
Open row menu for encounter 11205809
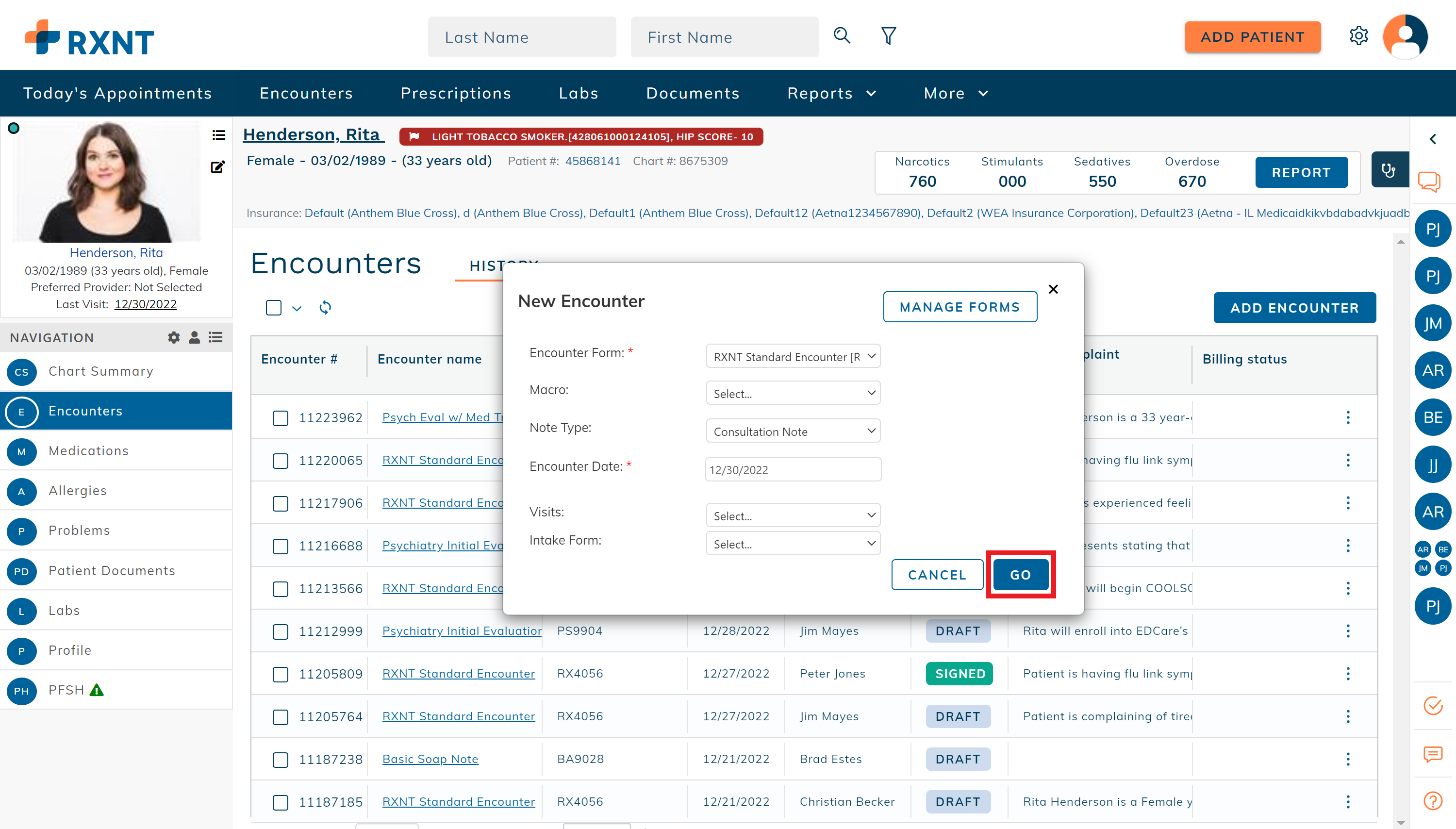(1348, 674)
